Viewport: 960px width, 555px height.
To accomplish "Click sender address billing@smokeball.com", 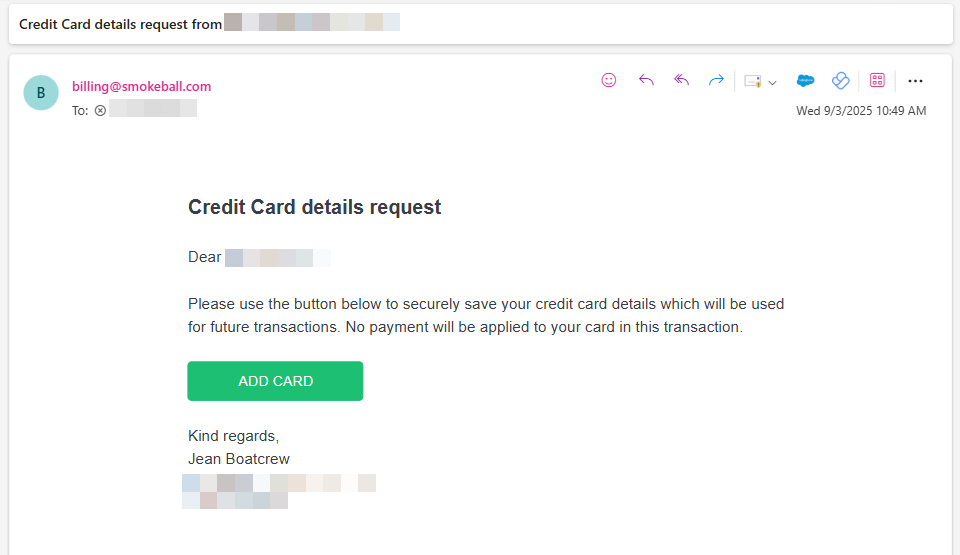I will pyautogui.click(x=141, y=86).
